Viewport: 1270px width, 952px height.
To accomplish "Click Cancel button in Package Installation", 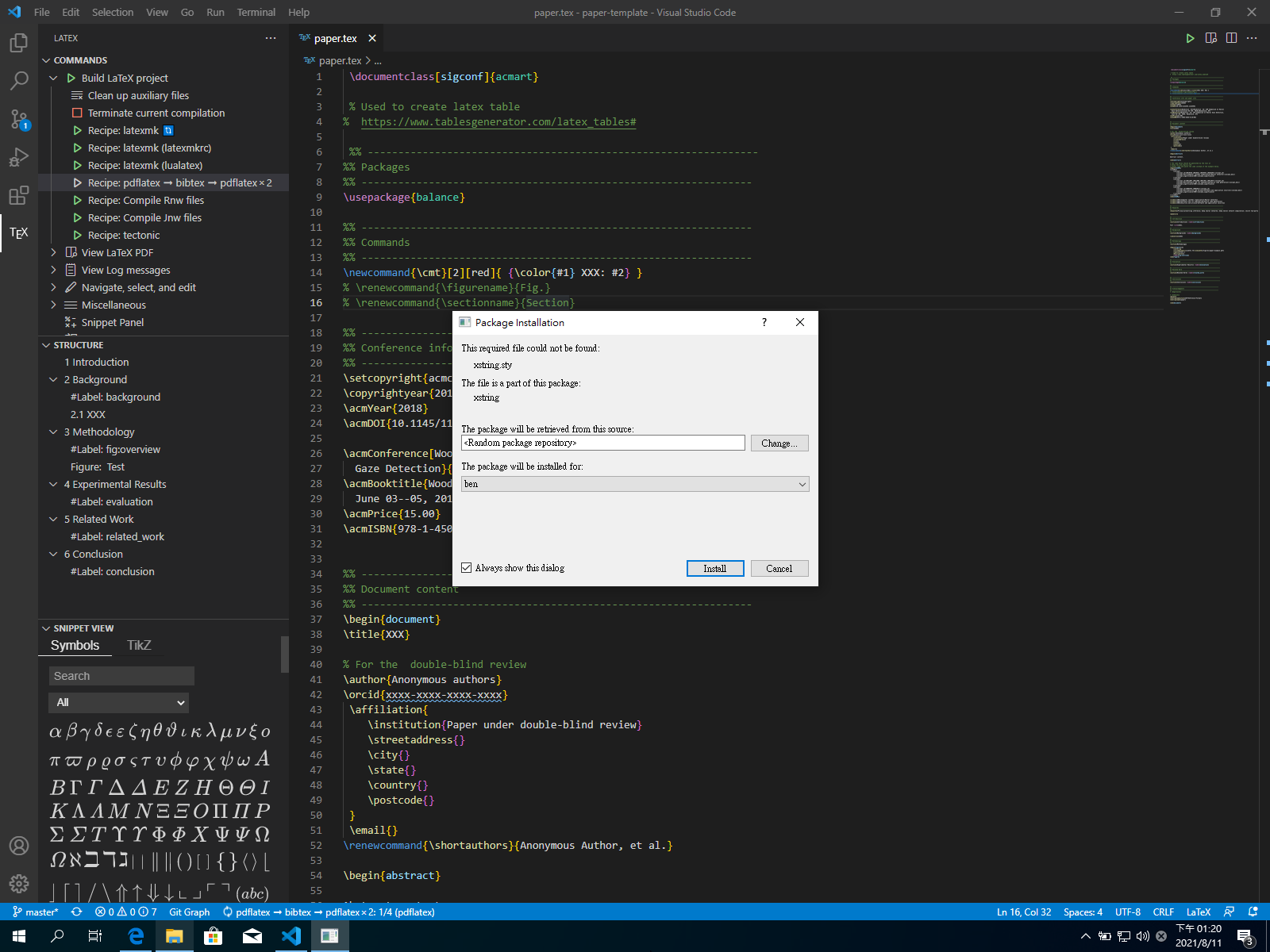I will pos(779,568).
